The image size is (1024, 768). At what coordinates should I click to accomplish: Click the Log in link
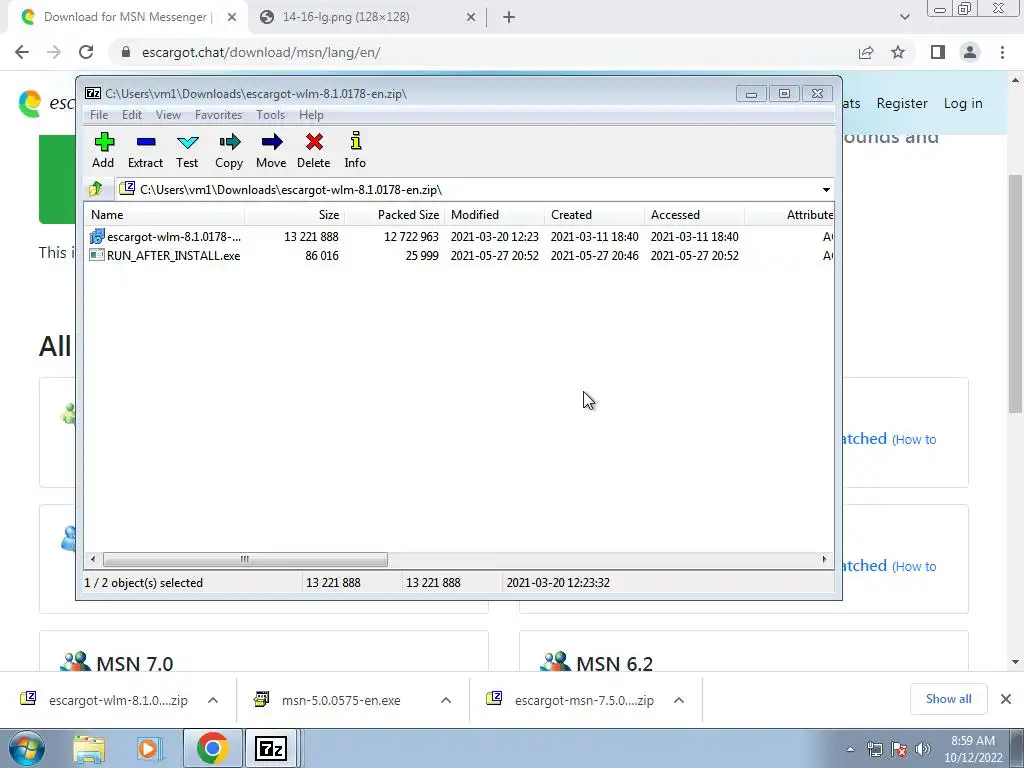(963, 103)
